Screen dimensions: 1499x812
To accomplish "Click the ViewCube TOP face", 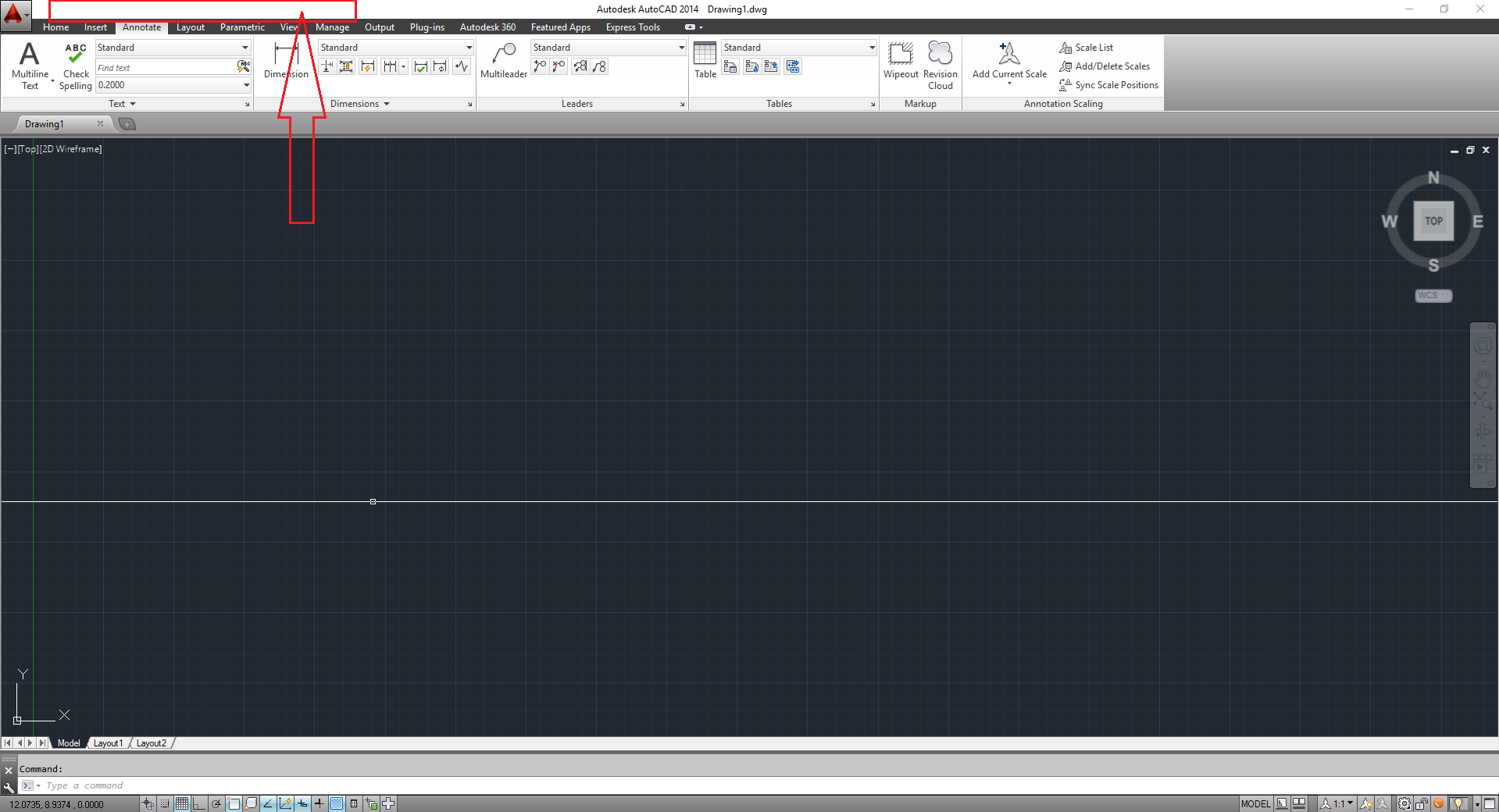I will (x=1433, y=221).
